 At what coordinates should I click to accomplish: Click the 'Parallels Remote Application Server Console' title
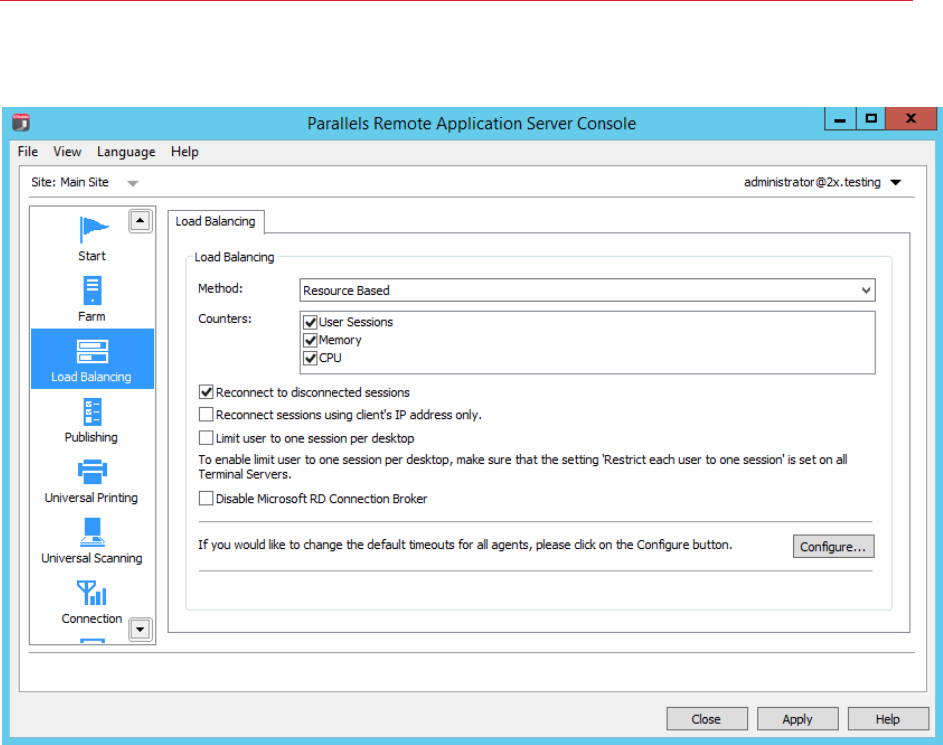point(472,123)
